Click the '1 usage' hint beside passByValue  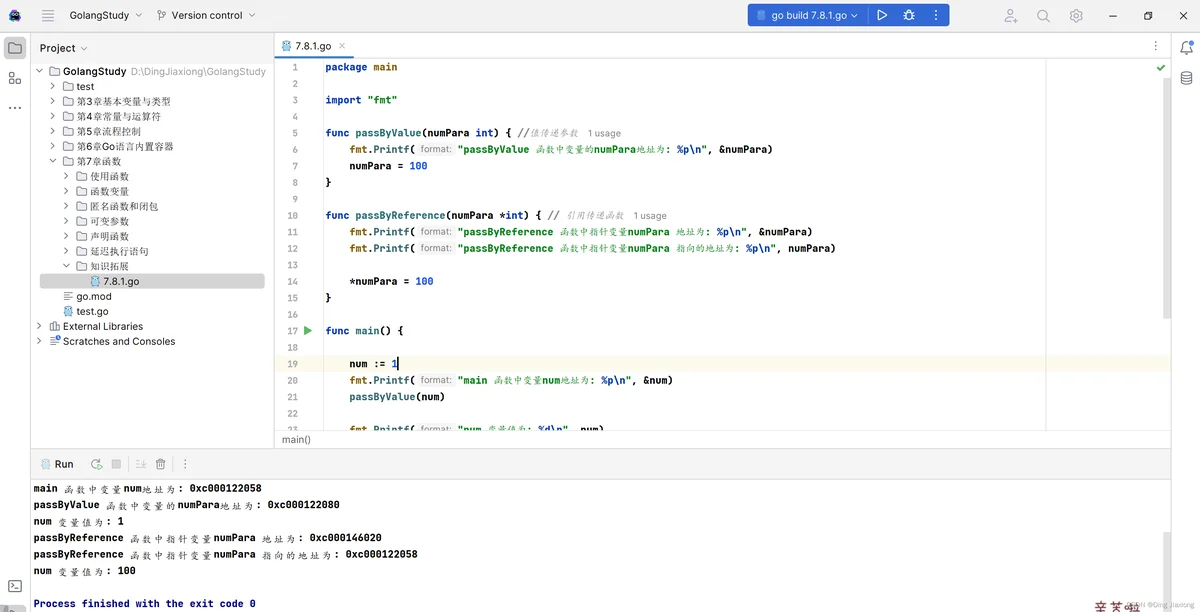pyautogui.click(x=604, y=133)
